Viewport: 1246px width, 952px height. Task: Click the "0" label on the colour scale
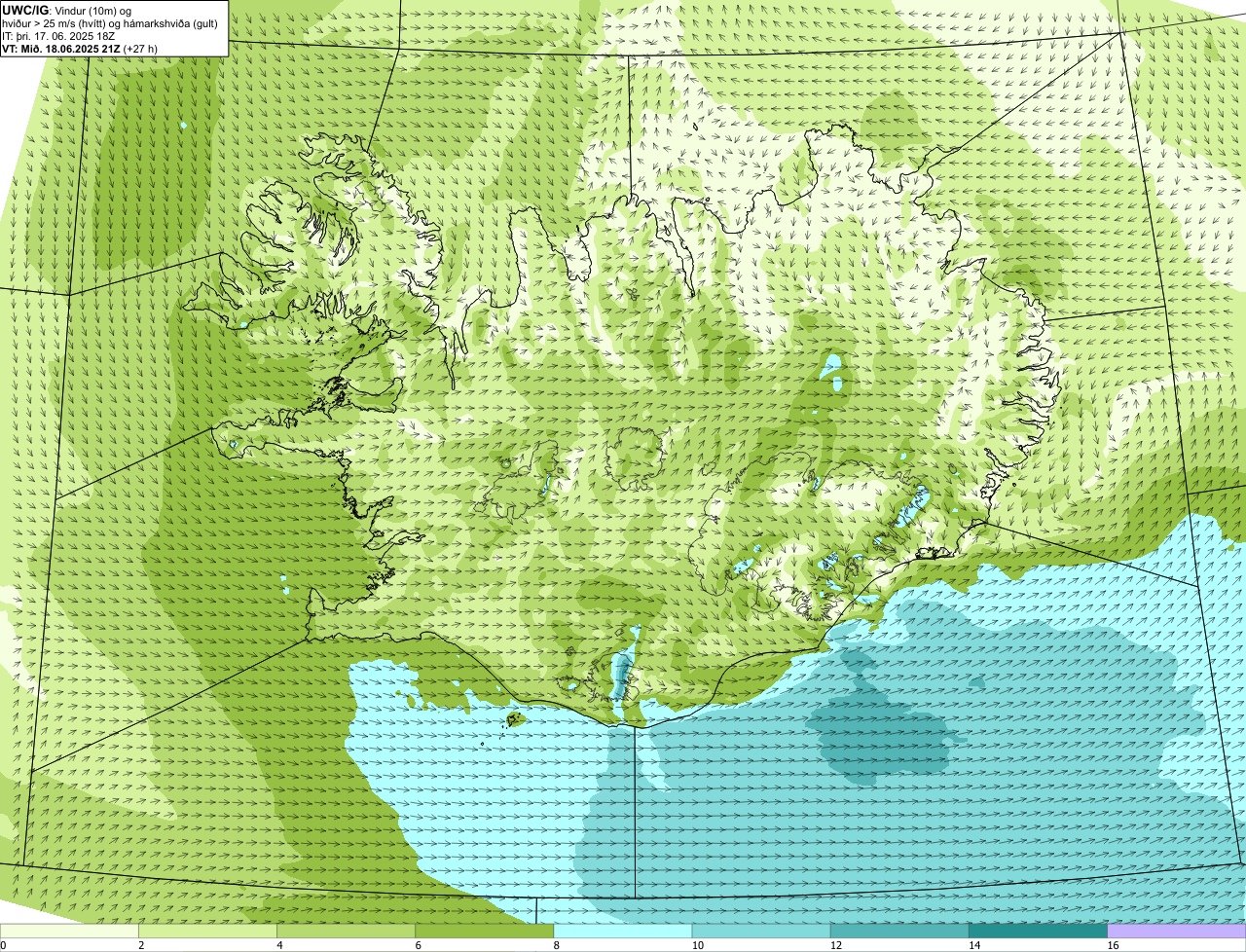(x=3, y=945)
